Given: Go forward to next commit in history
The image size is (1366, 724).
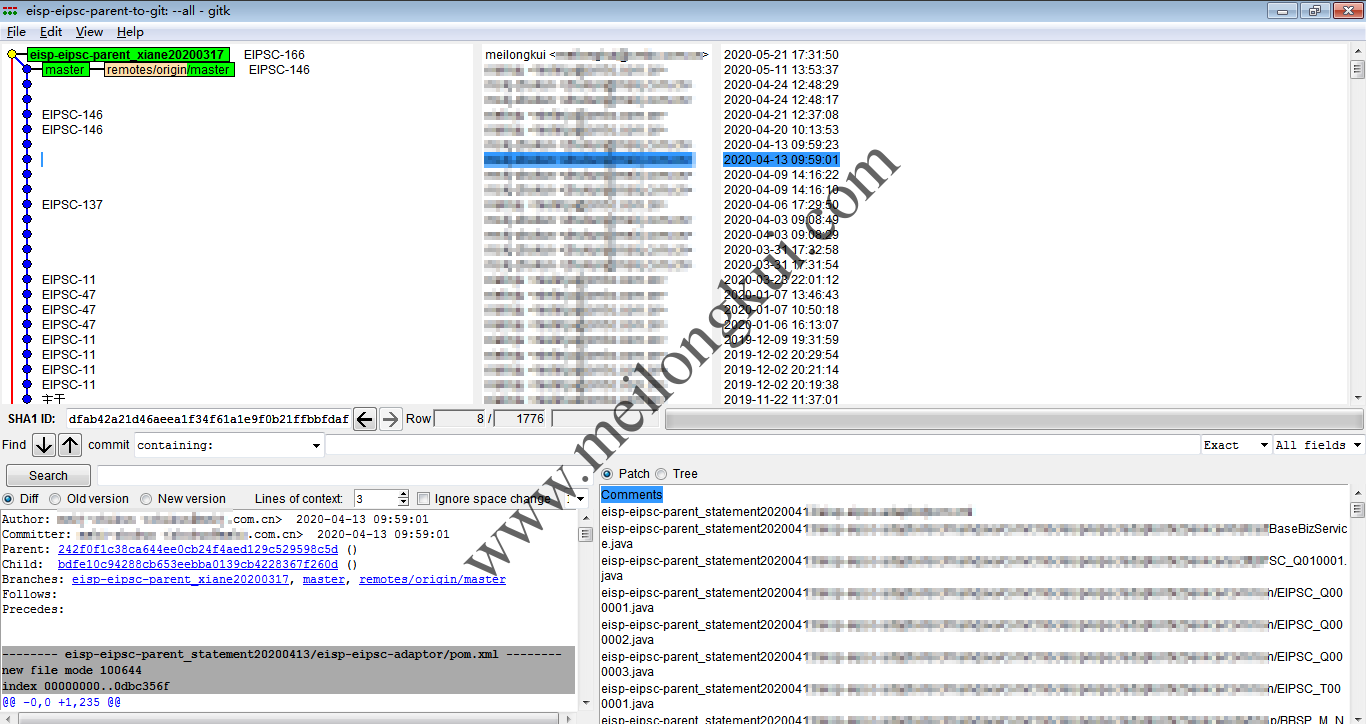Looking at the screenshot, I should point(390,419).
